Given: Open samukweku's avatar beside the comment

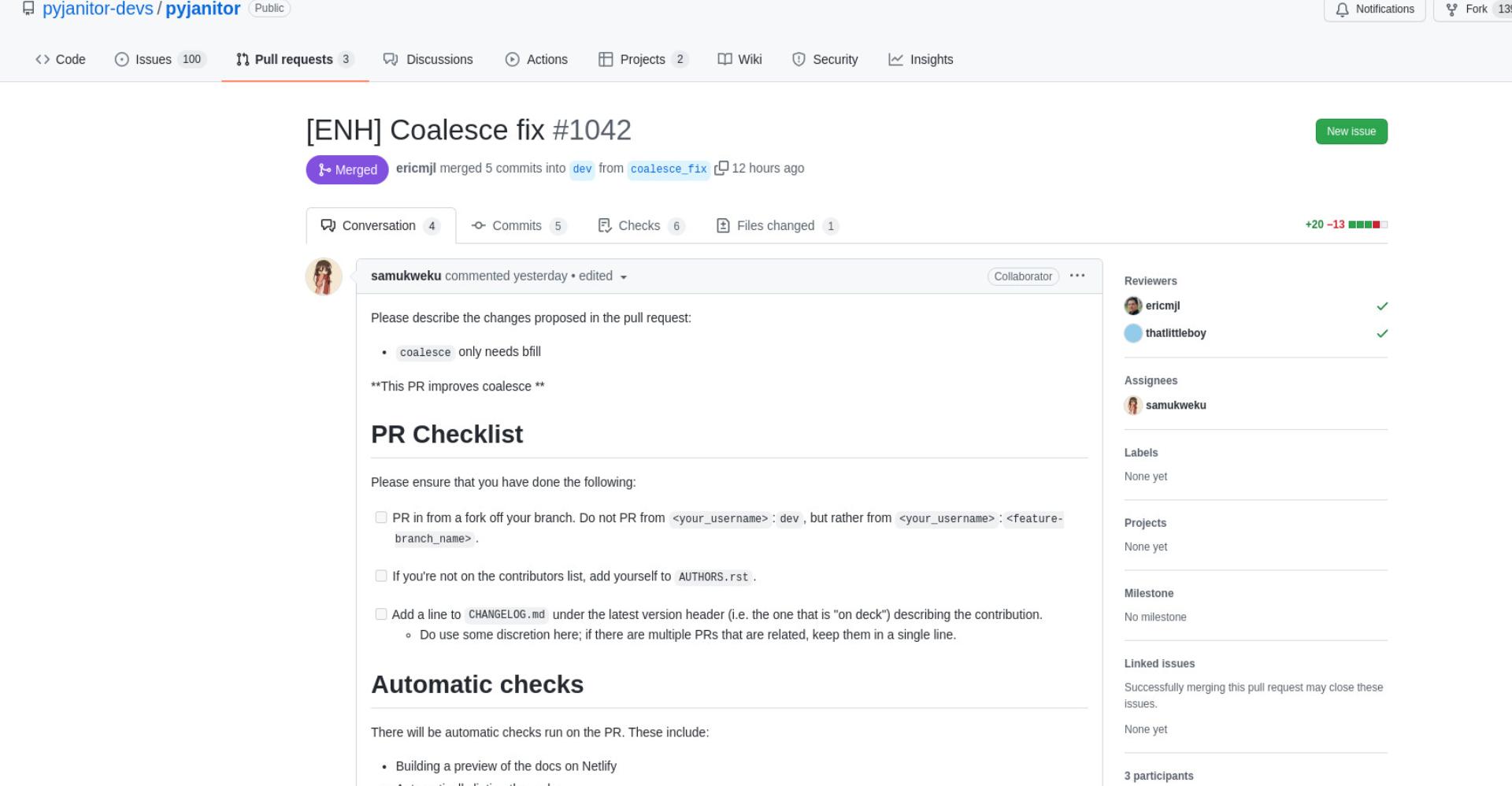Looking at the screenshot, I should (324, 276).
